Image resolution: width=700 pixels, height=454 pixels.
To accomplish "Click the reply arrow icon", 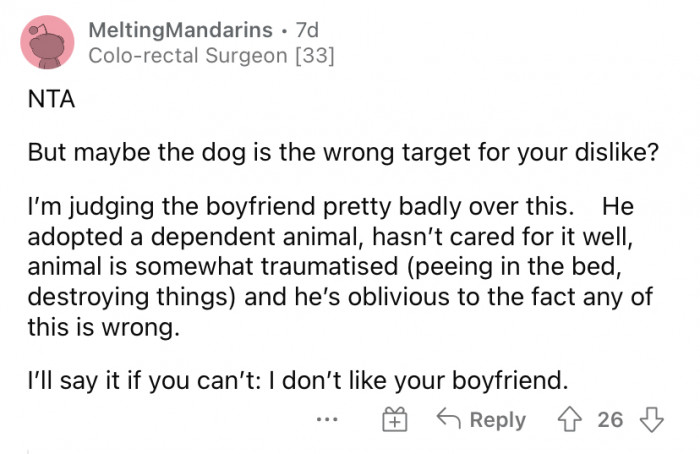I will tap(448, 420).
